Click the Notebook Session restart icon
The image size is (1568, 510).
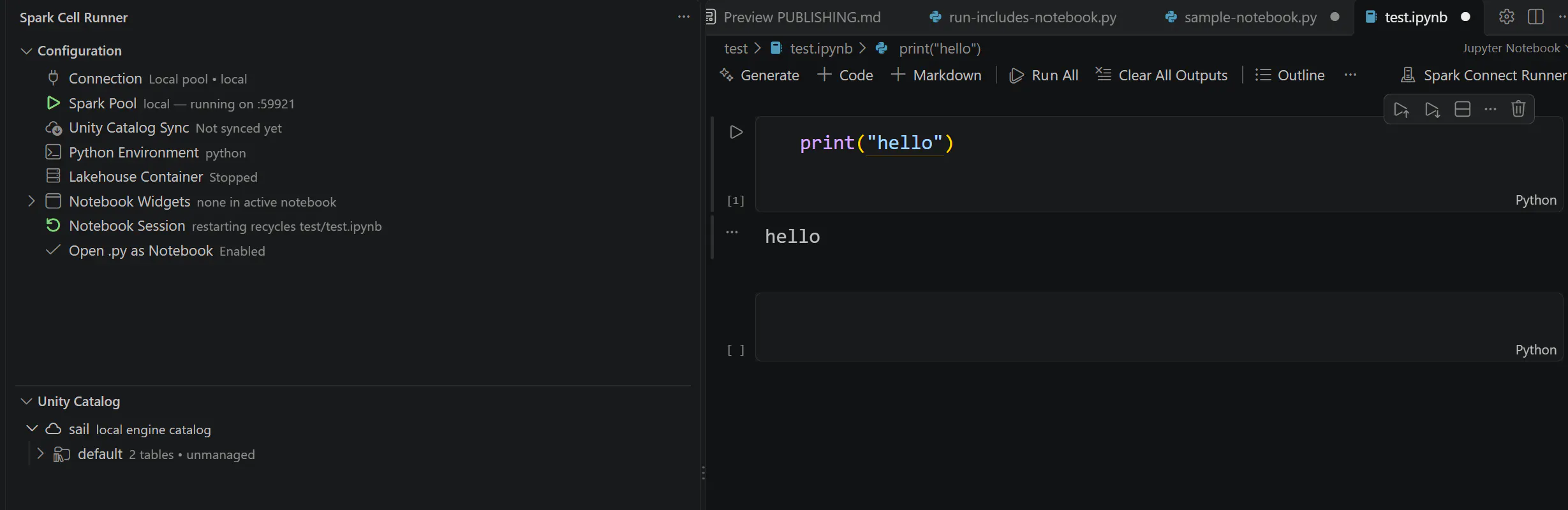54,225
